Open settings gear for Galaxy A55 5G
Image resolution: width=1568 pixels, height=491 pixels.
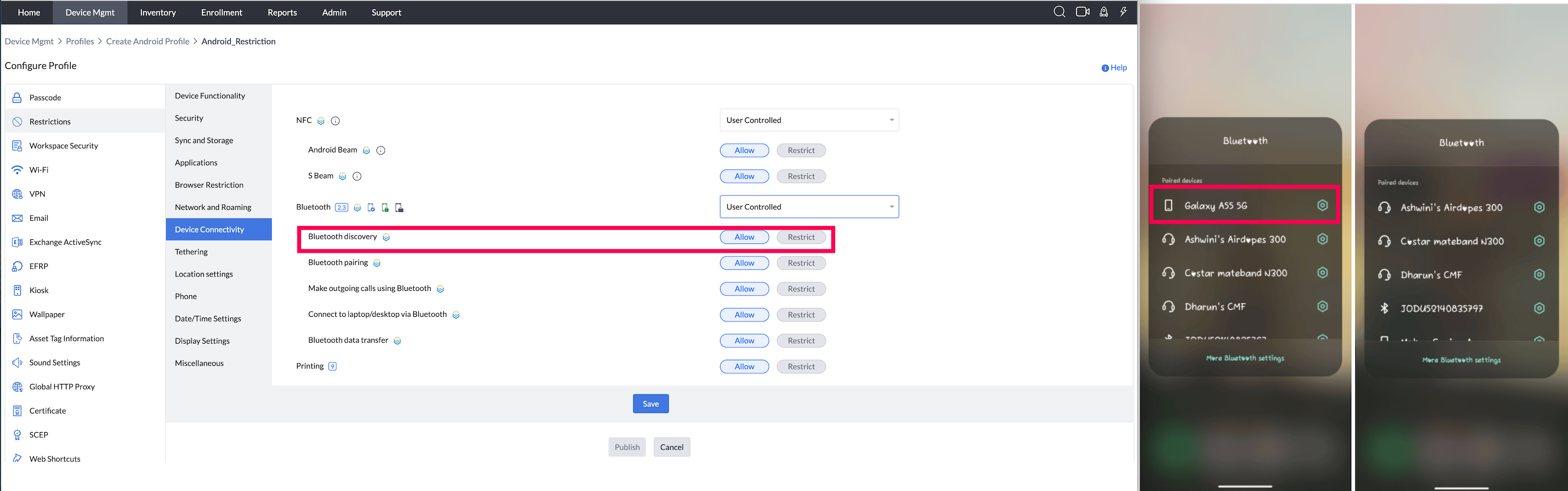[1322, 205]
